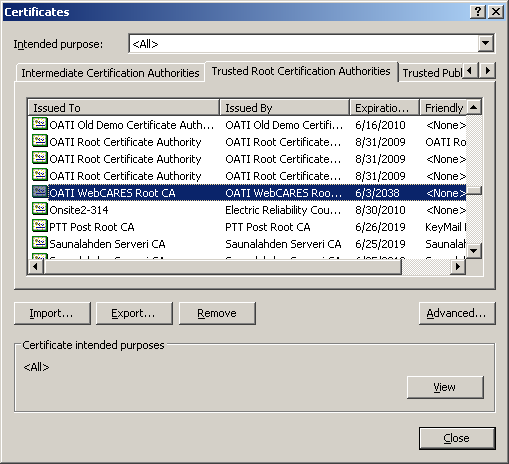Open Advanced... options
Screen dimensions: 509x464
point(457,313)
